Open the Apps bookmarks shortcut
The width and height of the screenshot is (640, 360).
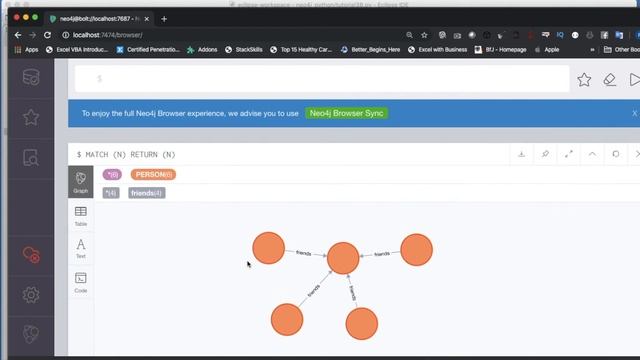pos(27,50)
